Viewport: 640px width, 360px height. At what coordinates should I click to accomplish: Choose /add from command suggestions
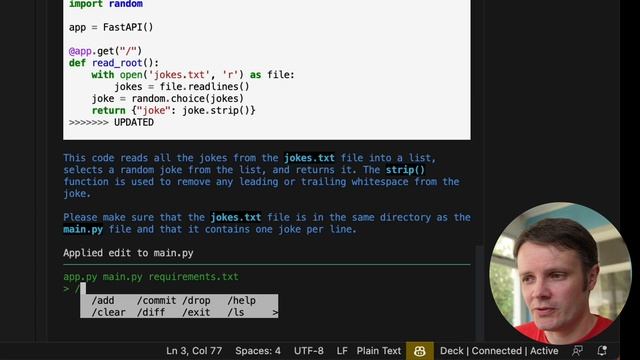103,300
